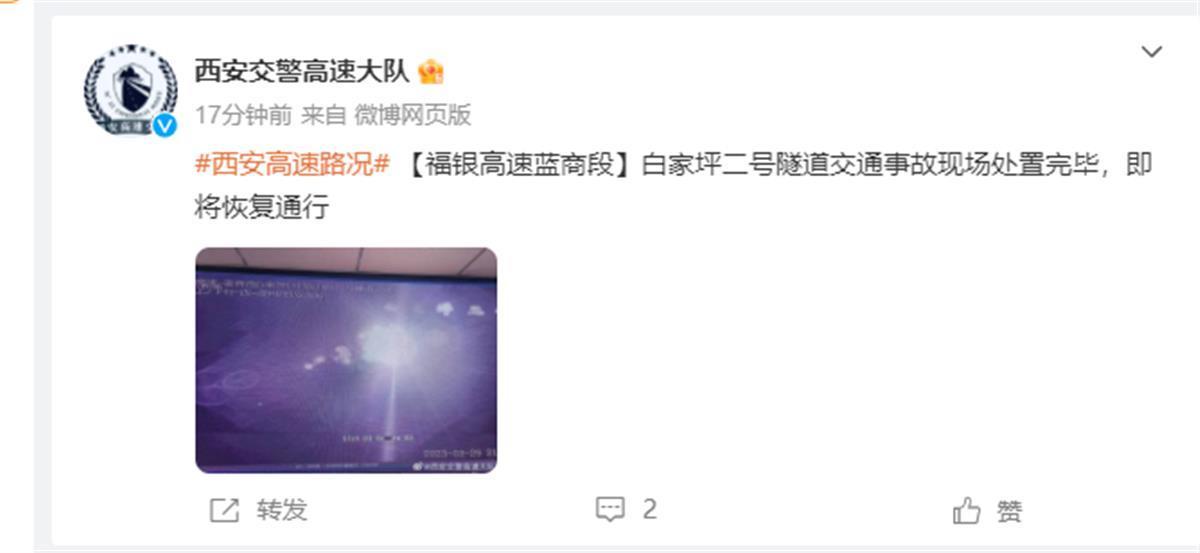The image size is (1200, 553).
Task: Open the comments via count 2
Action: 650,510
